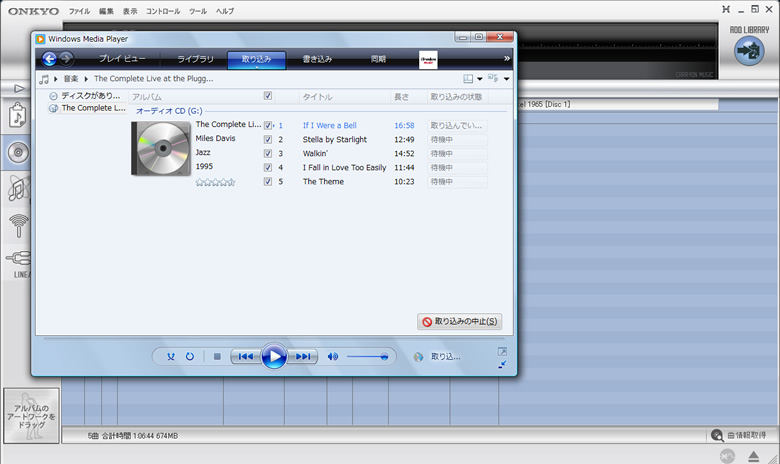
Task: Select the 取り込み tab
Action: [257, 59]
